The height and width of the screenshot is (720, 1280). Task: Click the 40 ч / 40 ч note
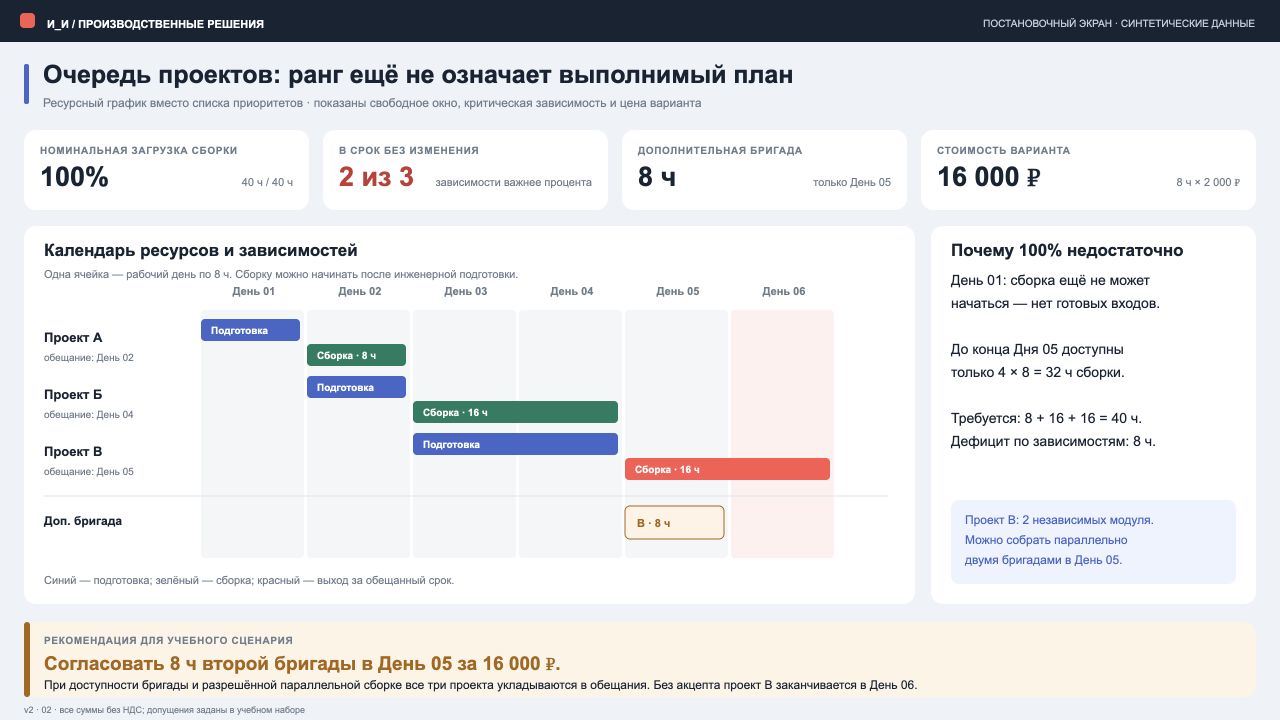tap(267, 182)
